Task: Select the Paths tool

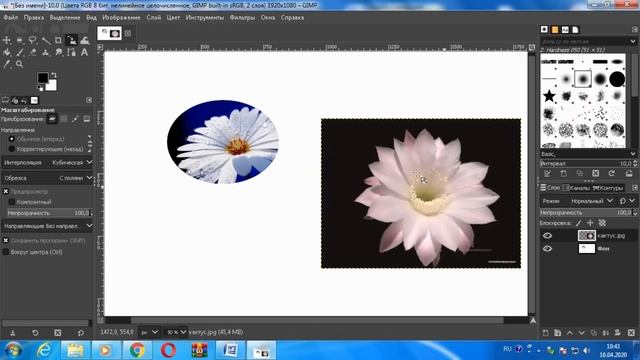Action: point(71,52)
